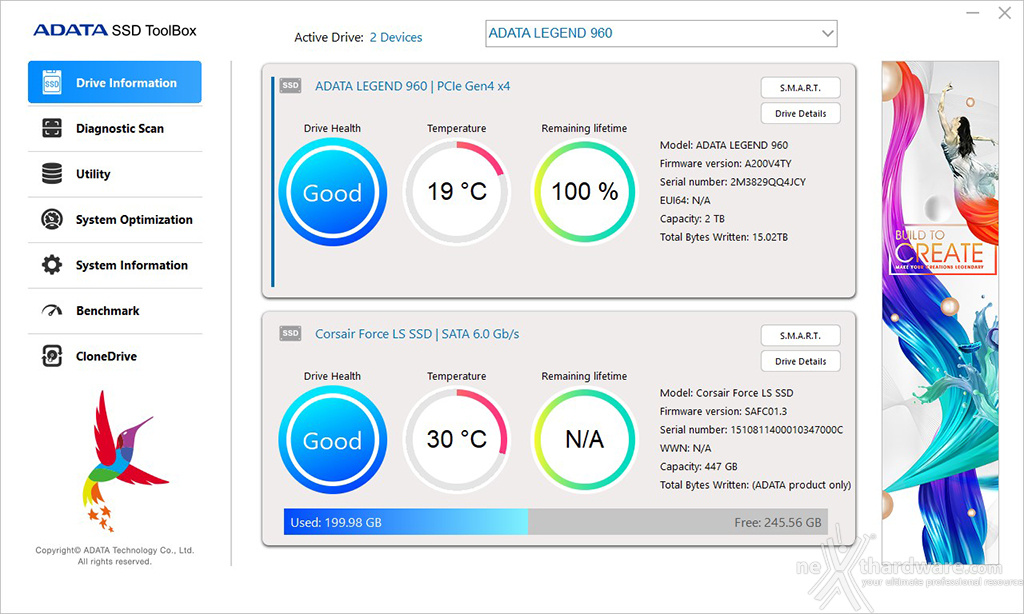Image resolution: width=1024 pixels, height=614 pixels.
Task: Expand the active drive dropdown arrow
Action: coord(827,33)
